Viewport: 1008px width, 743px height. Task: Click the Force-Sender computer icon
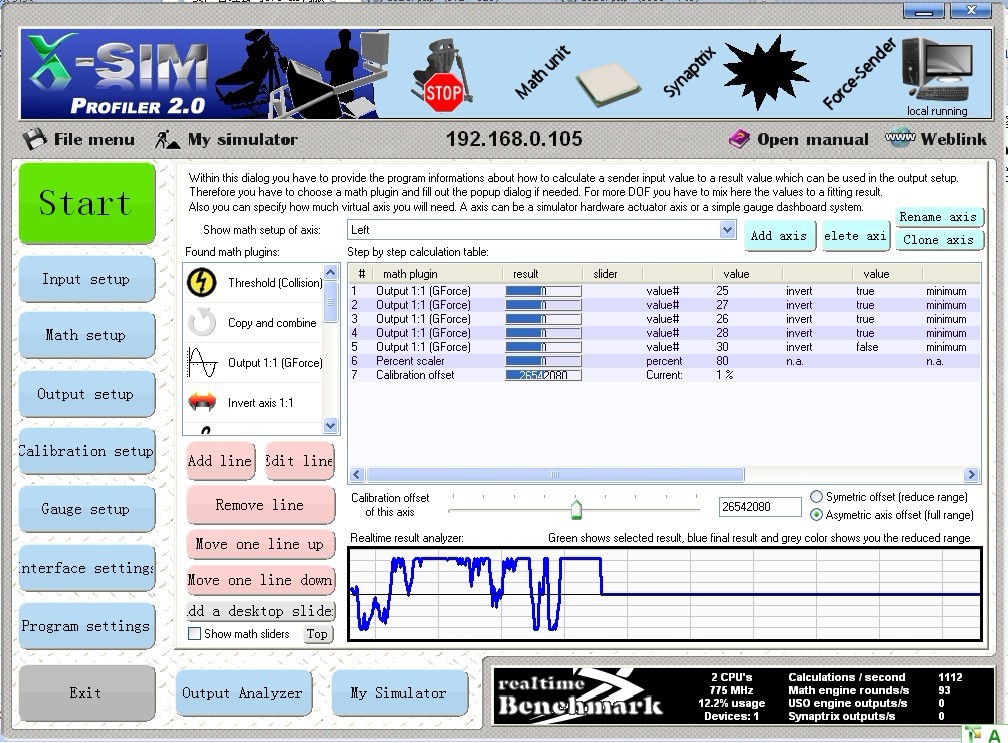point(937,70)
